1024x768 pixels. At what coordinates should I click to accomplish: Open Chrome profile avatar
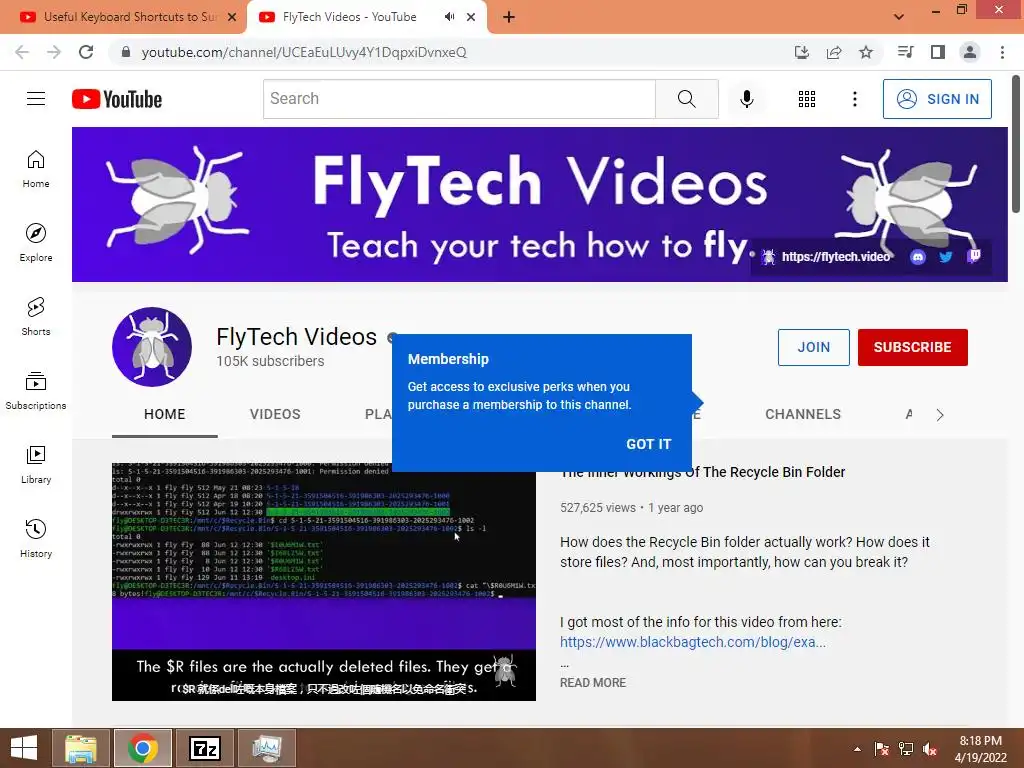pos(970,52)
